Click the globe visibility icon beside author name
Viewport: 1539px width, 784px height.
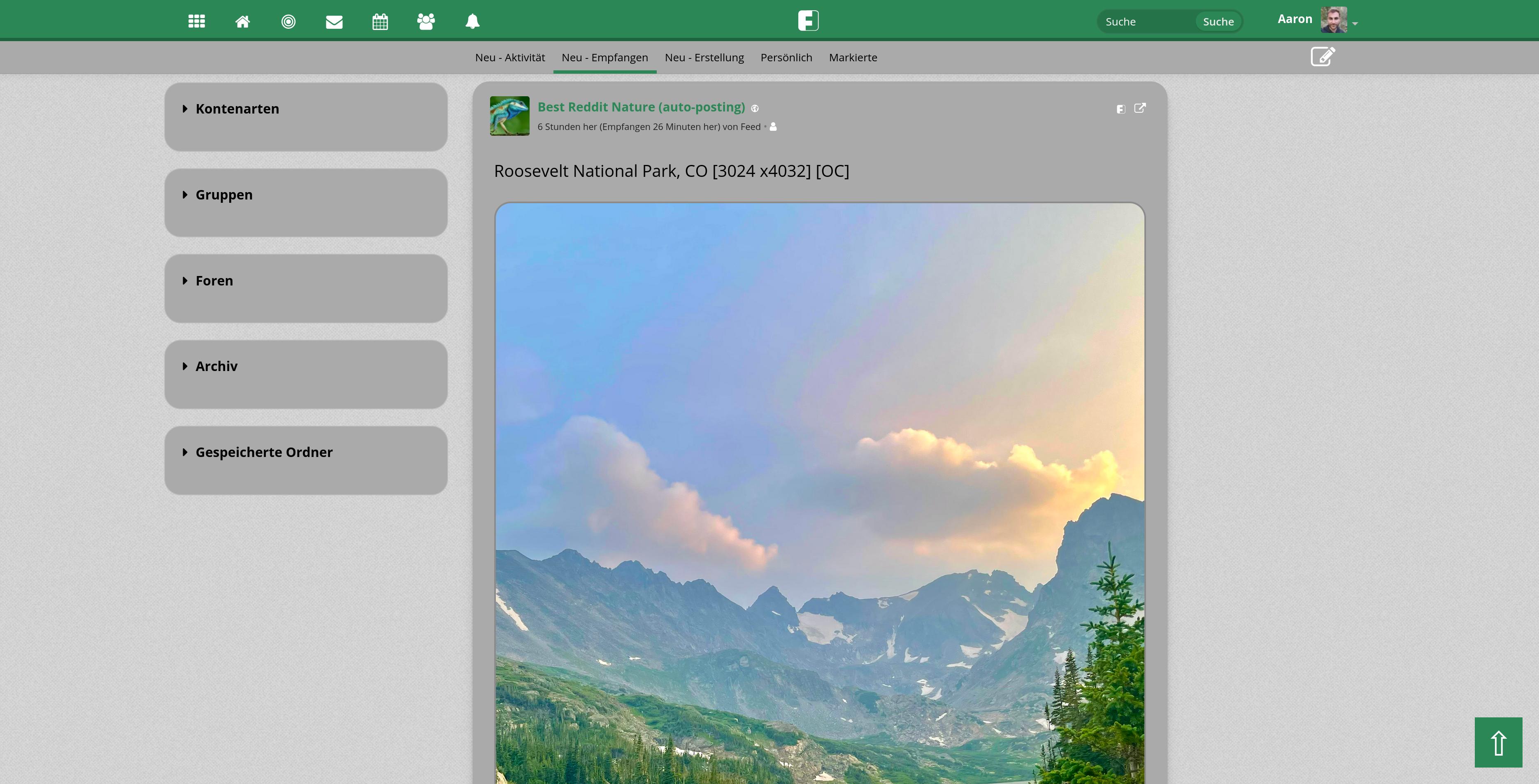[x=755, y=108]
